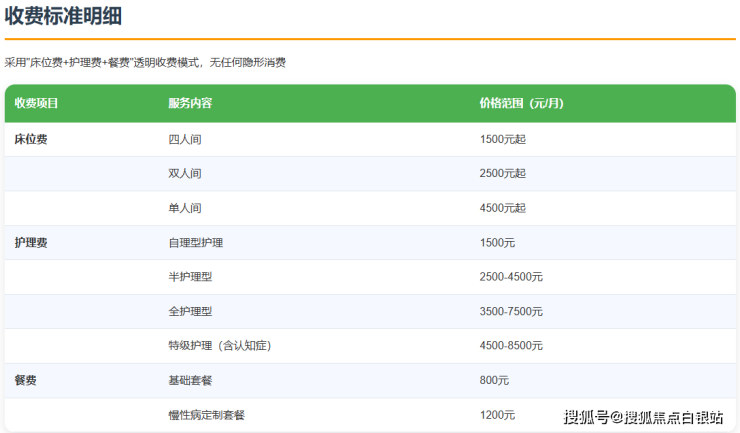The image size is (740, 433).
Task: Select the 收费项目 column header
Action: (x=37, y=103)
